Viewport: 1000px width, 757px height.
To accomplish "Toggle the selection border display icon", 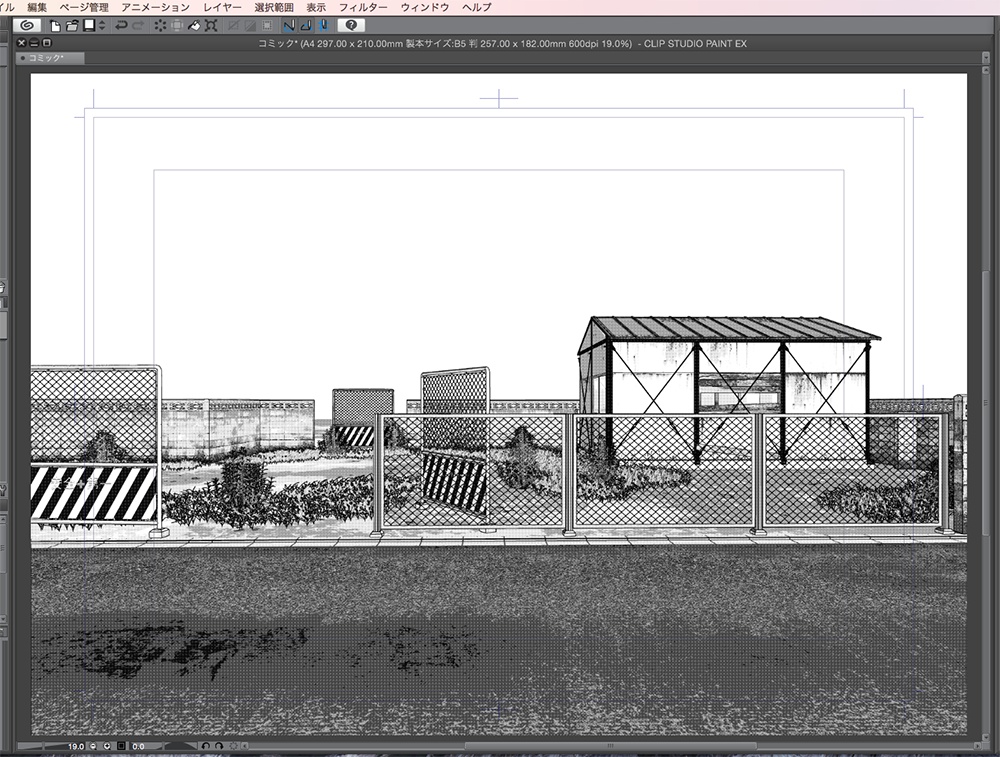I will 267,26.
